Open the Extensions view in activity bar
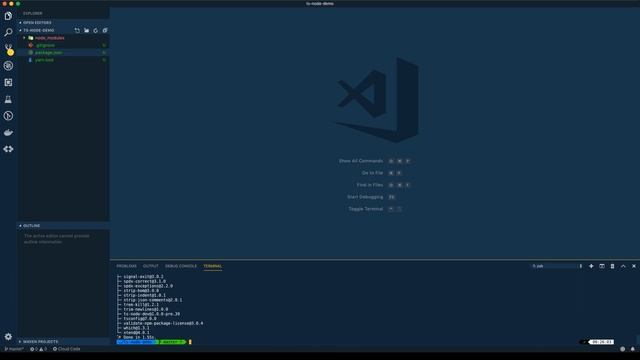The width and height of the screenshot is (640, 360). point(8,82)
